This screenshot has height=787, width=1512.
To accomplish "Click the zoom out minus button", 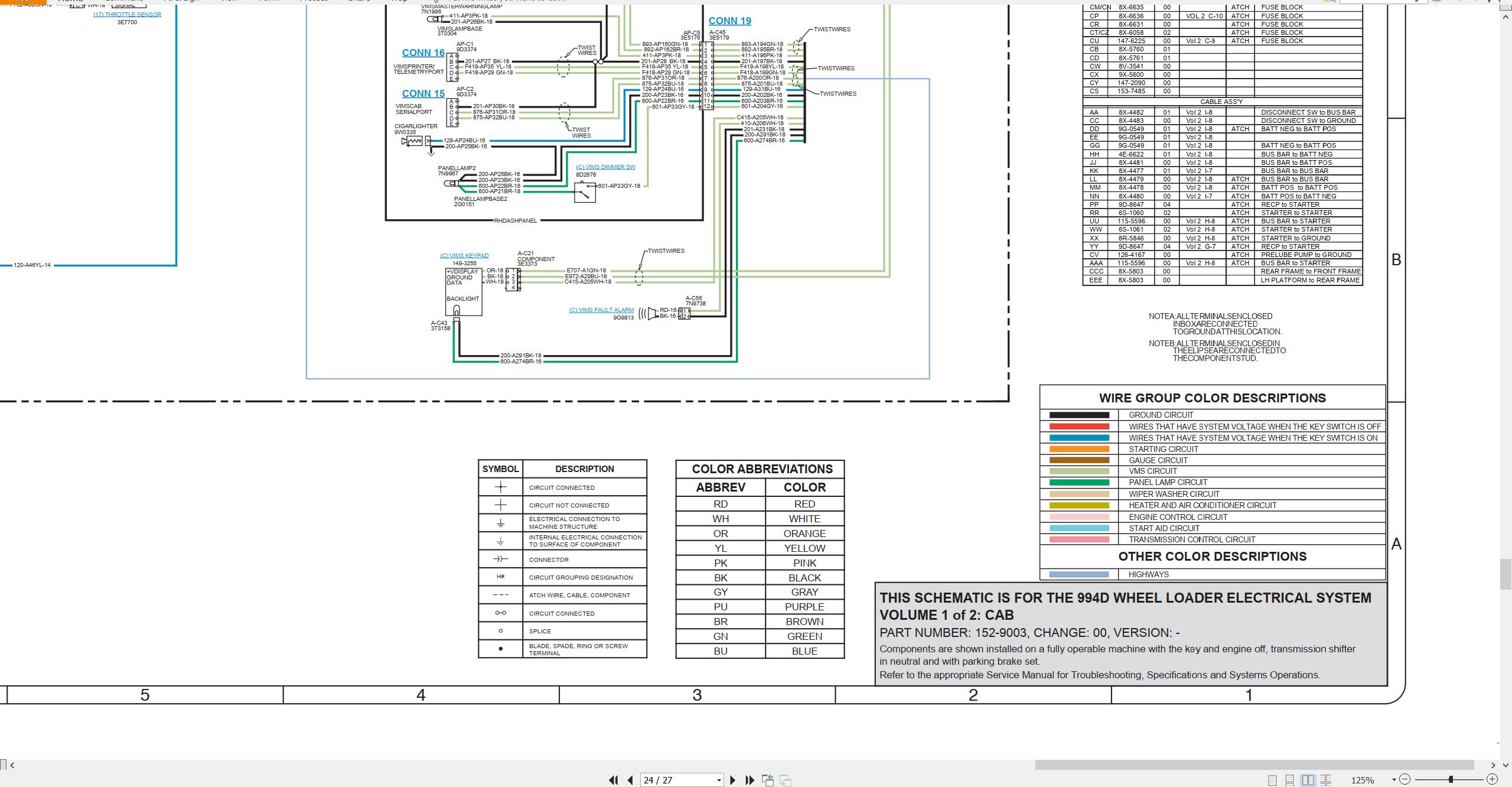I will coord(1405,779).
